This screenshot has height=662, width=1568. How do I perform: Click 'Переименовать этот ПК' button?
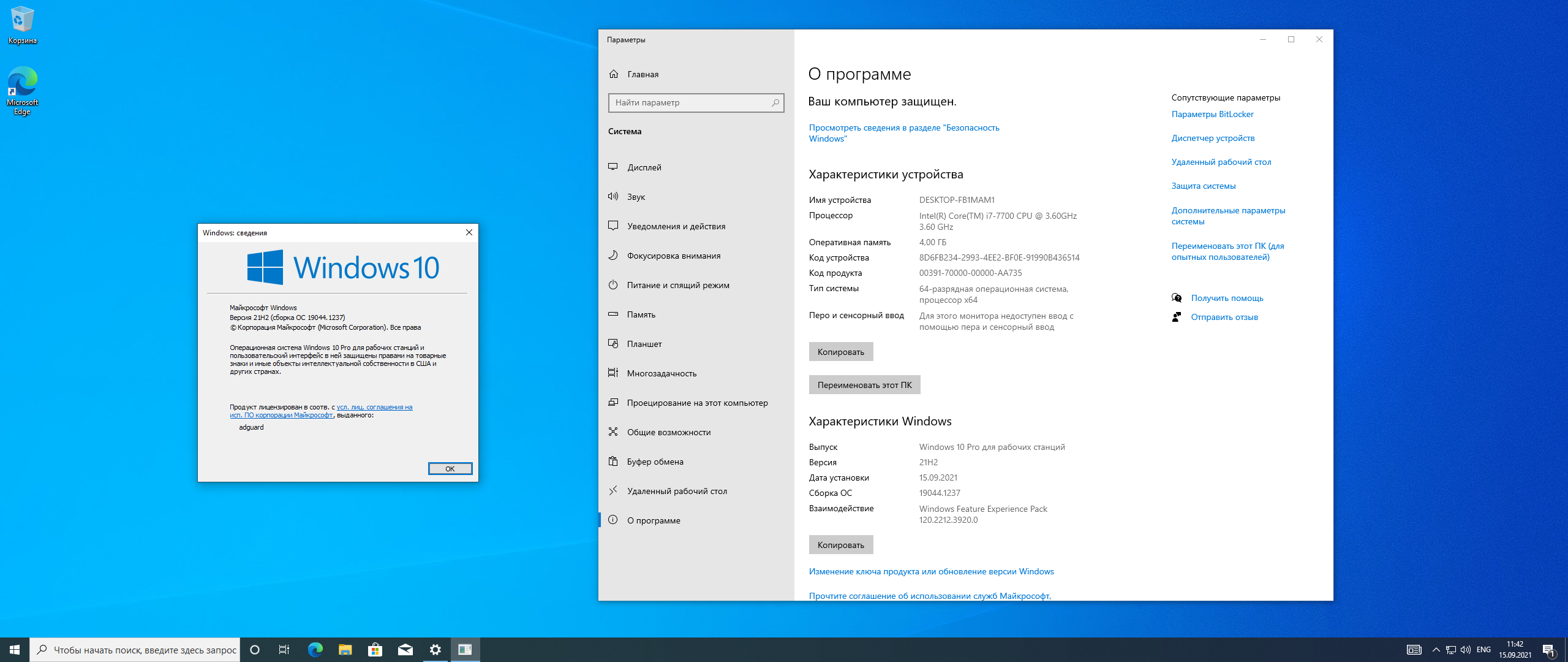[x=864, y=385]
